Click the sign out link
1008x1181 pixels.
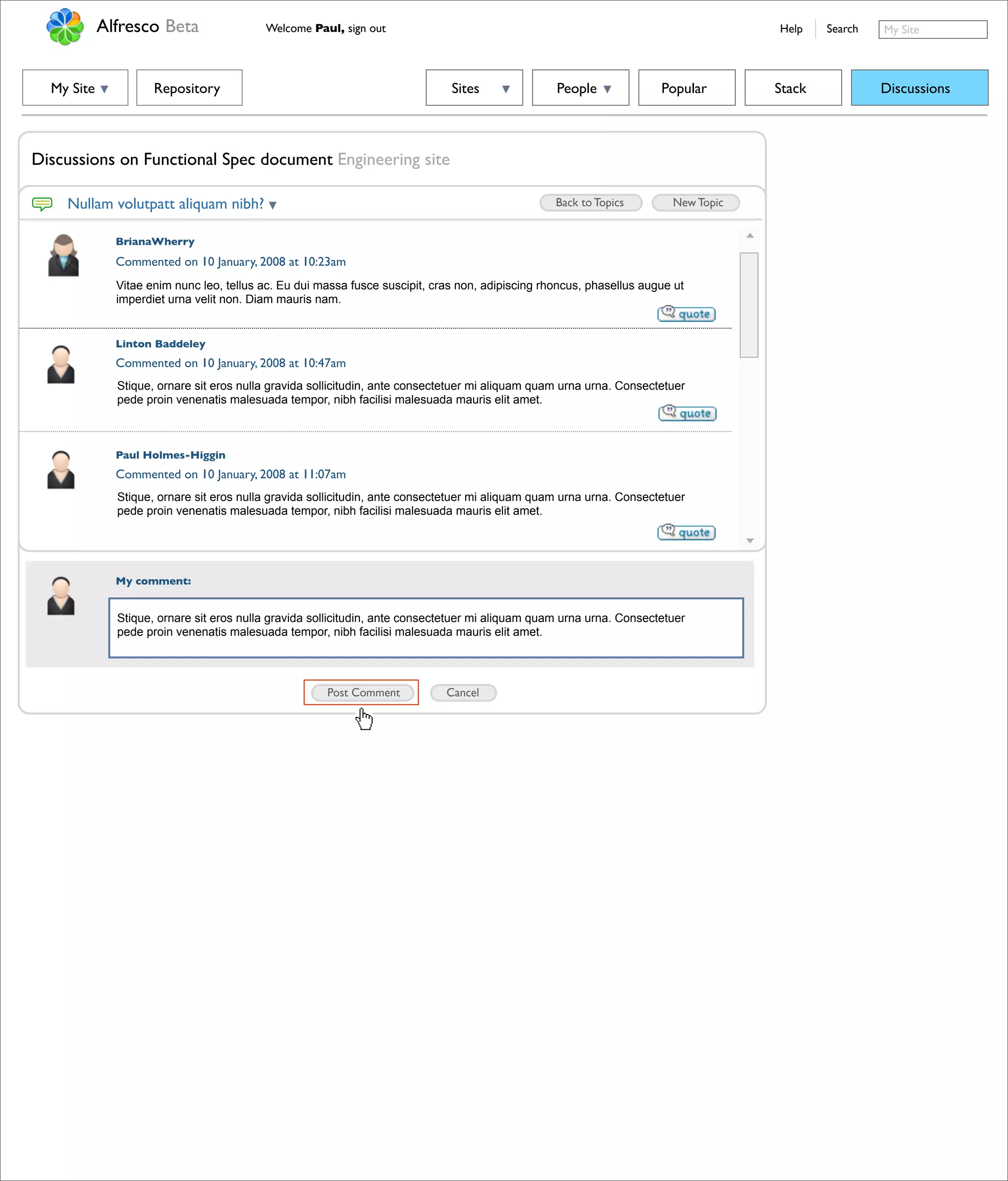tap(367, 29)
